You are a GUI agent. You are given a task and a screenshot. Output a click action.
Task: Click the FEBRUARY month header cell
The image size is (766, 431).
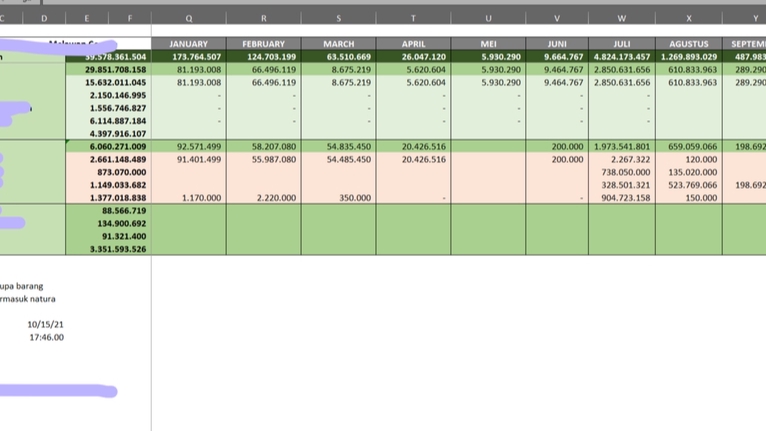click(264, 43)
